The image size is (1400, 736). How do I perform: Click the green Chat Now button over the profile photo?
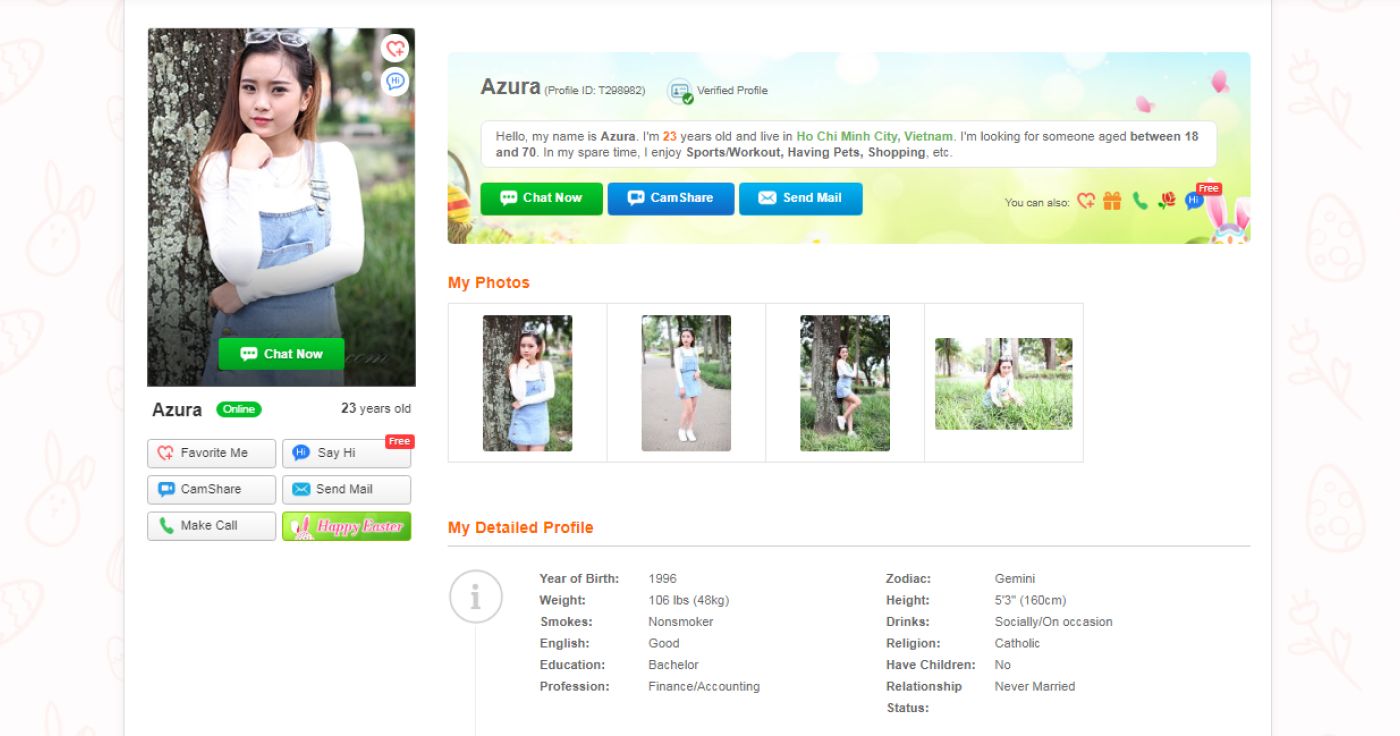(281, 354)
